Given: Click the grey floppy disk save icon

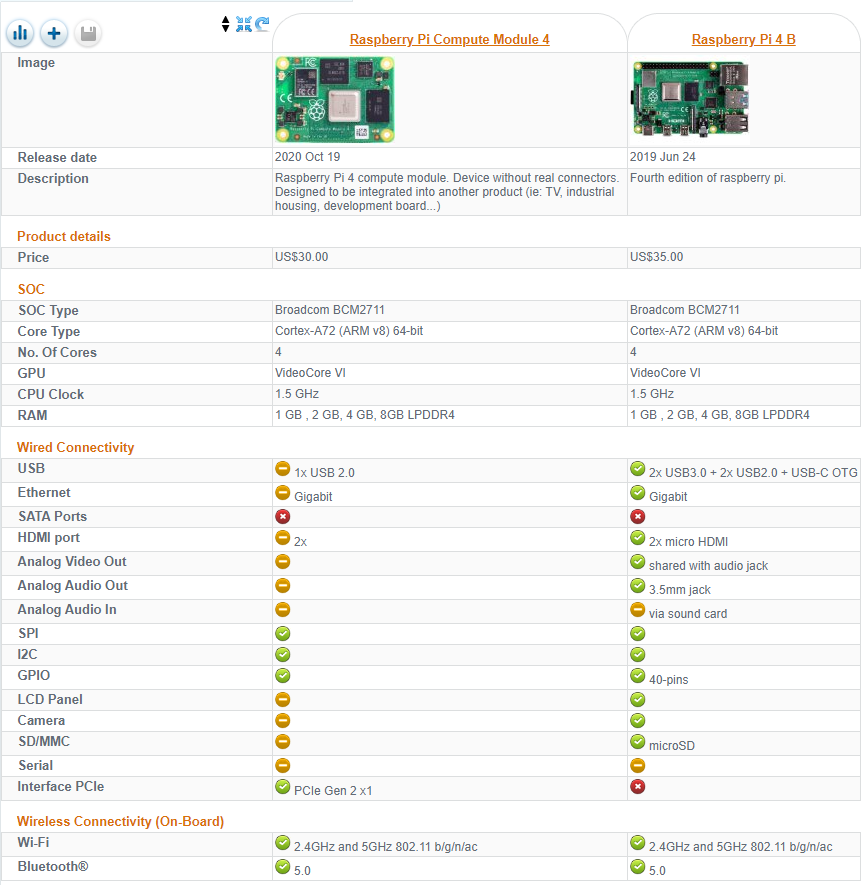Looking at the screenshot, I should coord(88,34).
